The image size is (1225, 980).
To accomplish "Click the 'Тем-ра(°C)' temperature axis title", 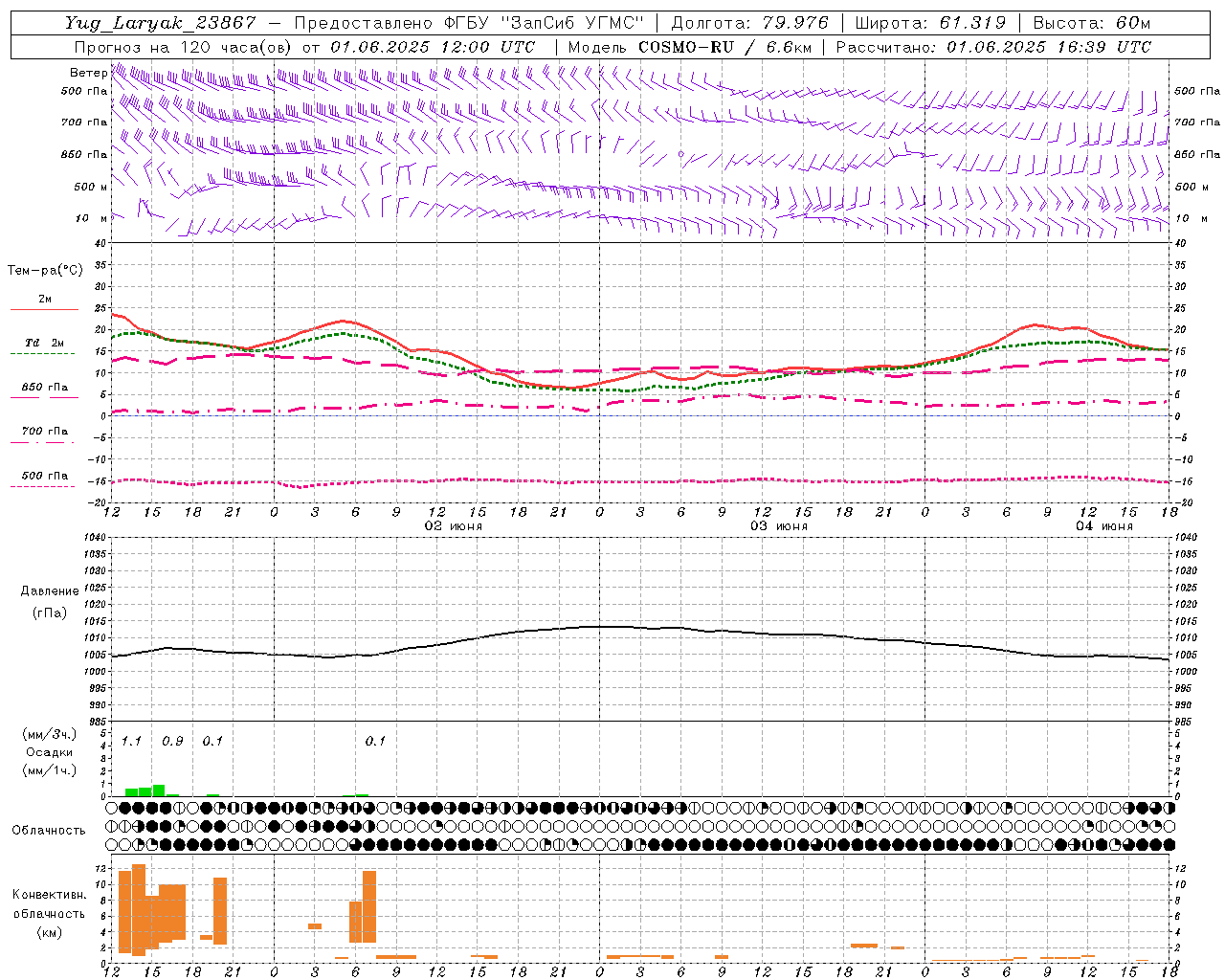I will point(45,271).
